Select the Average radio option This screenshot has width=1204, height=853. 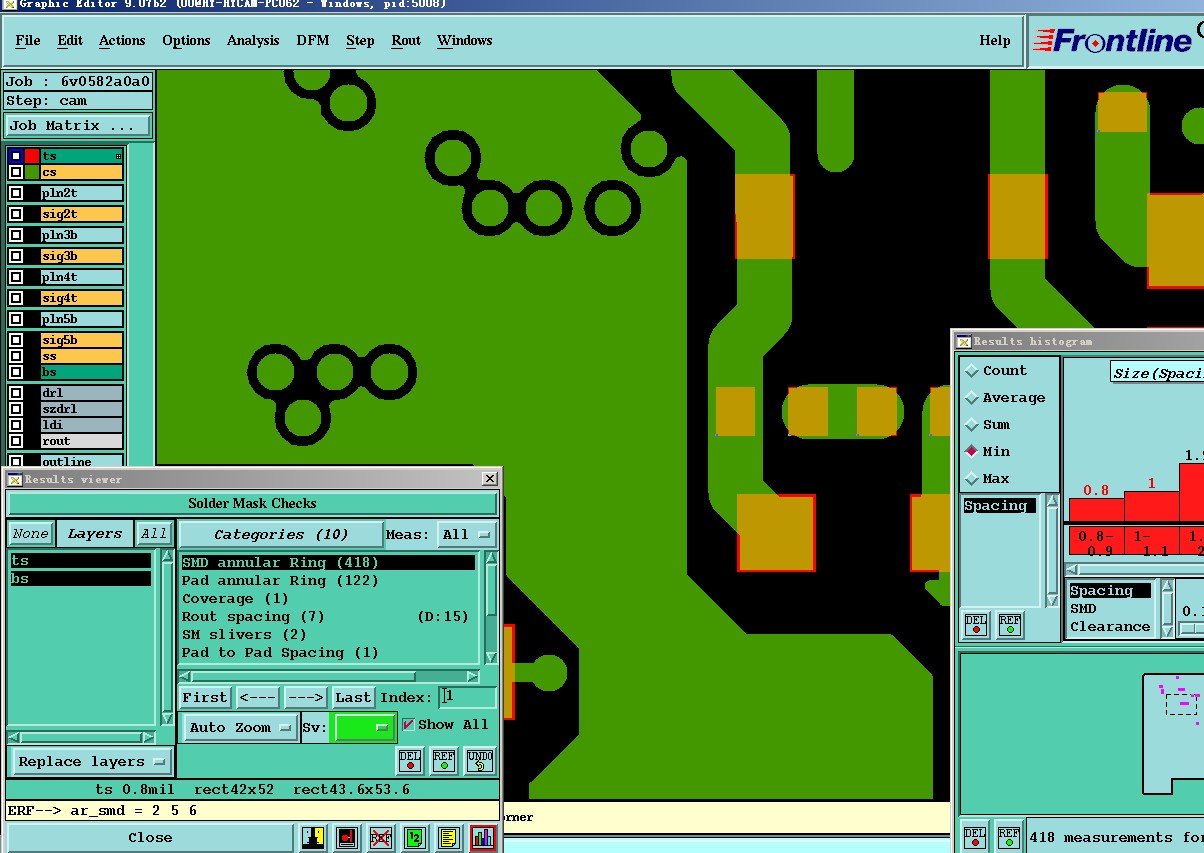(x=971, y=397)
